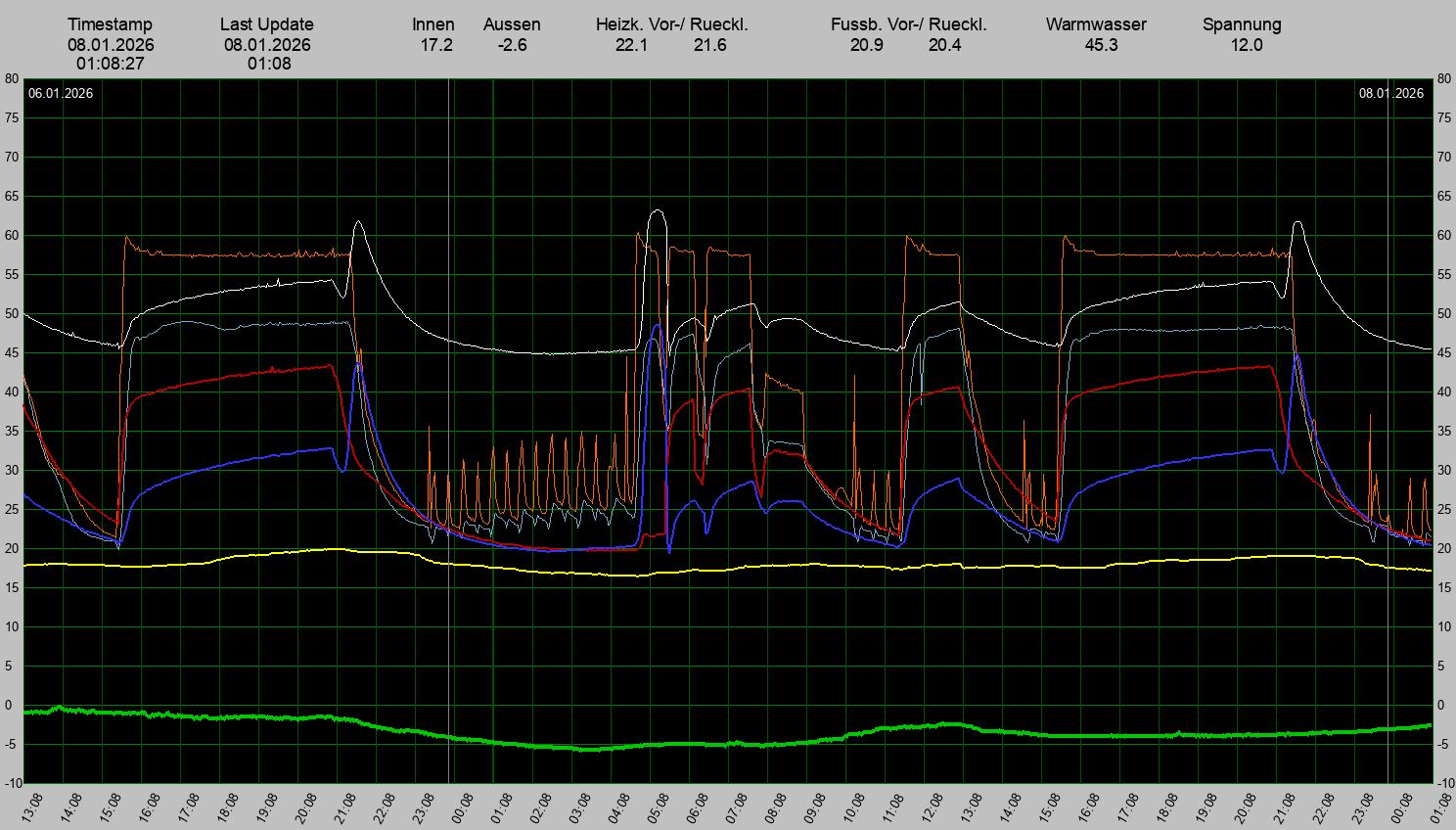This screenshot has height=830, width=1456.
Task: Click the Innen temperature value 17.2
Action: tap(435, 45)
